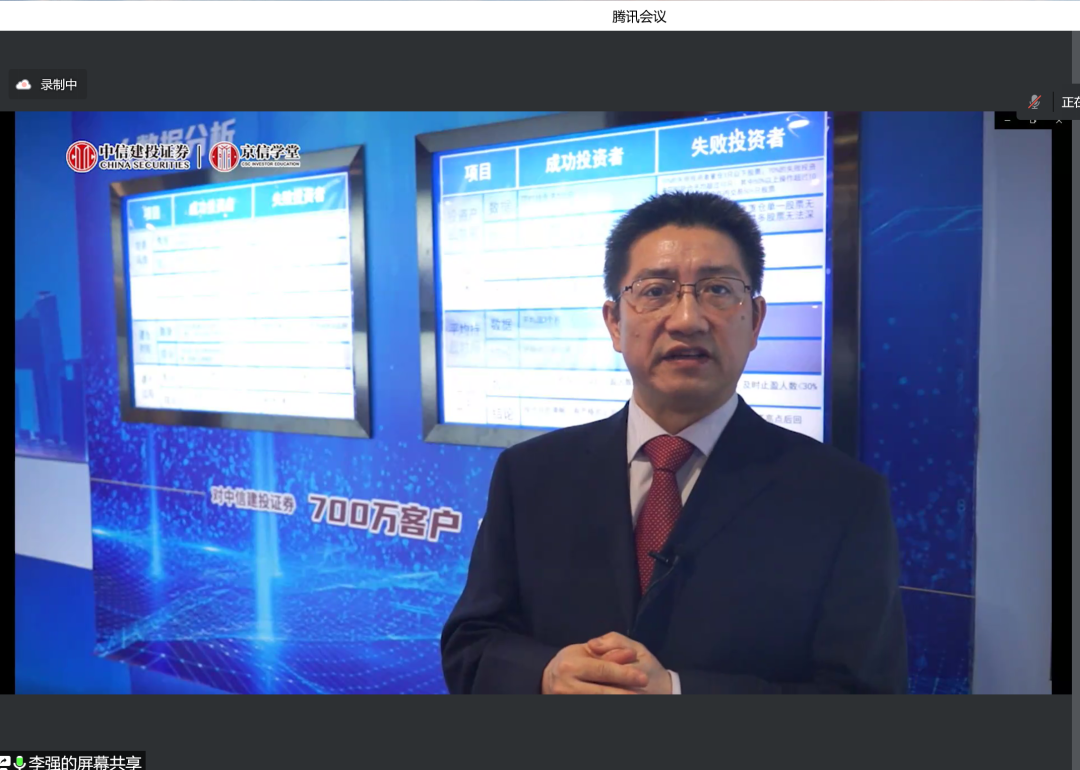The height and width of the screenshot is (770, 1080).
Task: Click the cloud recording icon
Action: [x=24, y=85]
